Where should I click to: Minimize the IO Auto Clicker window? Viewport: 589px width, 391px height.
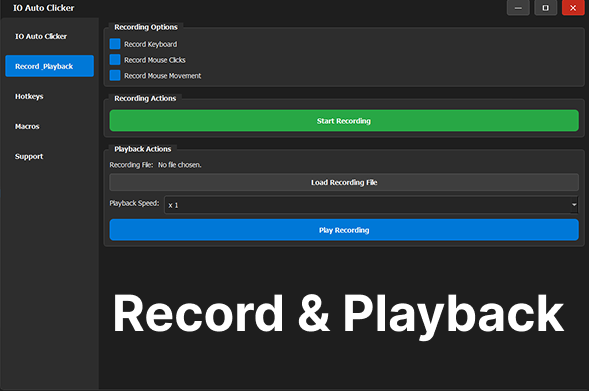point(518,8)
